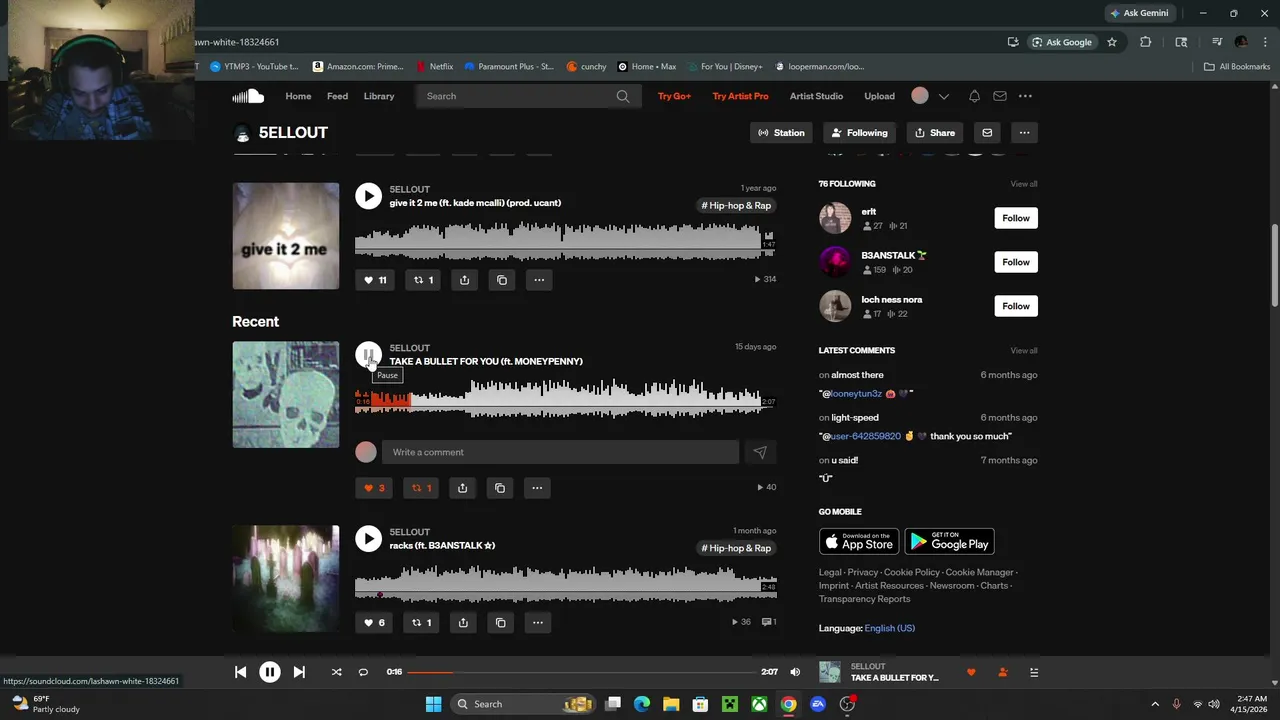Go to Feed in navigation
1280x720 pixels.
coord(338,96)
